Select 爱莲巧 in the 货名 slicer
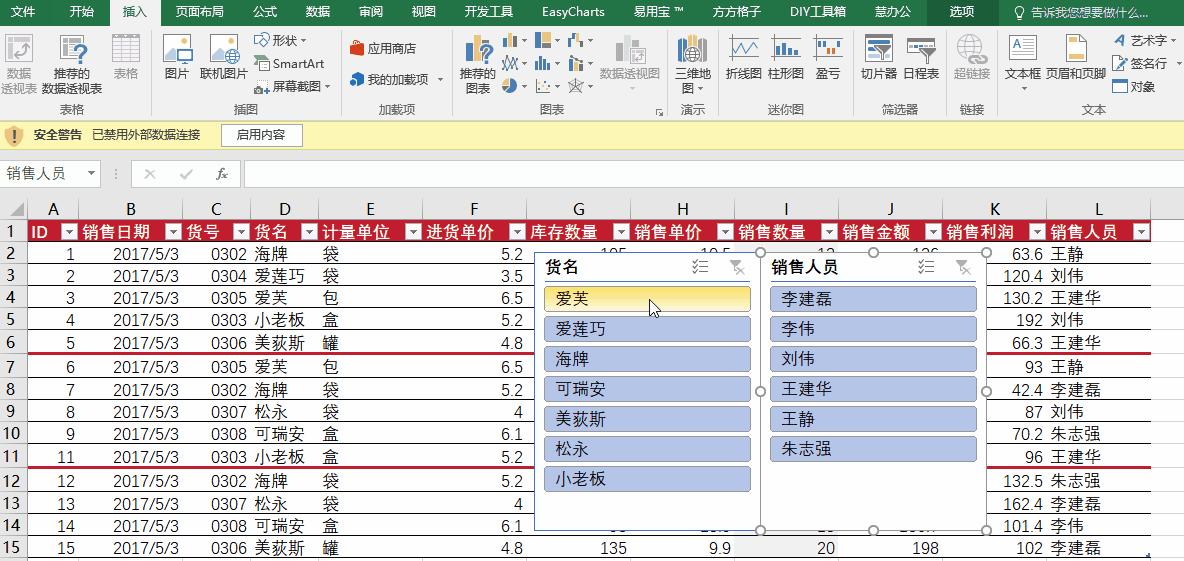This screenshot has height=561, width=1184. pyautogui.click(x=647, y=329)
